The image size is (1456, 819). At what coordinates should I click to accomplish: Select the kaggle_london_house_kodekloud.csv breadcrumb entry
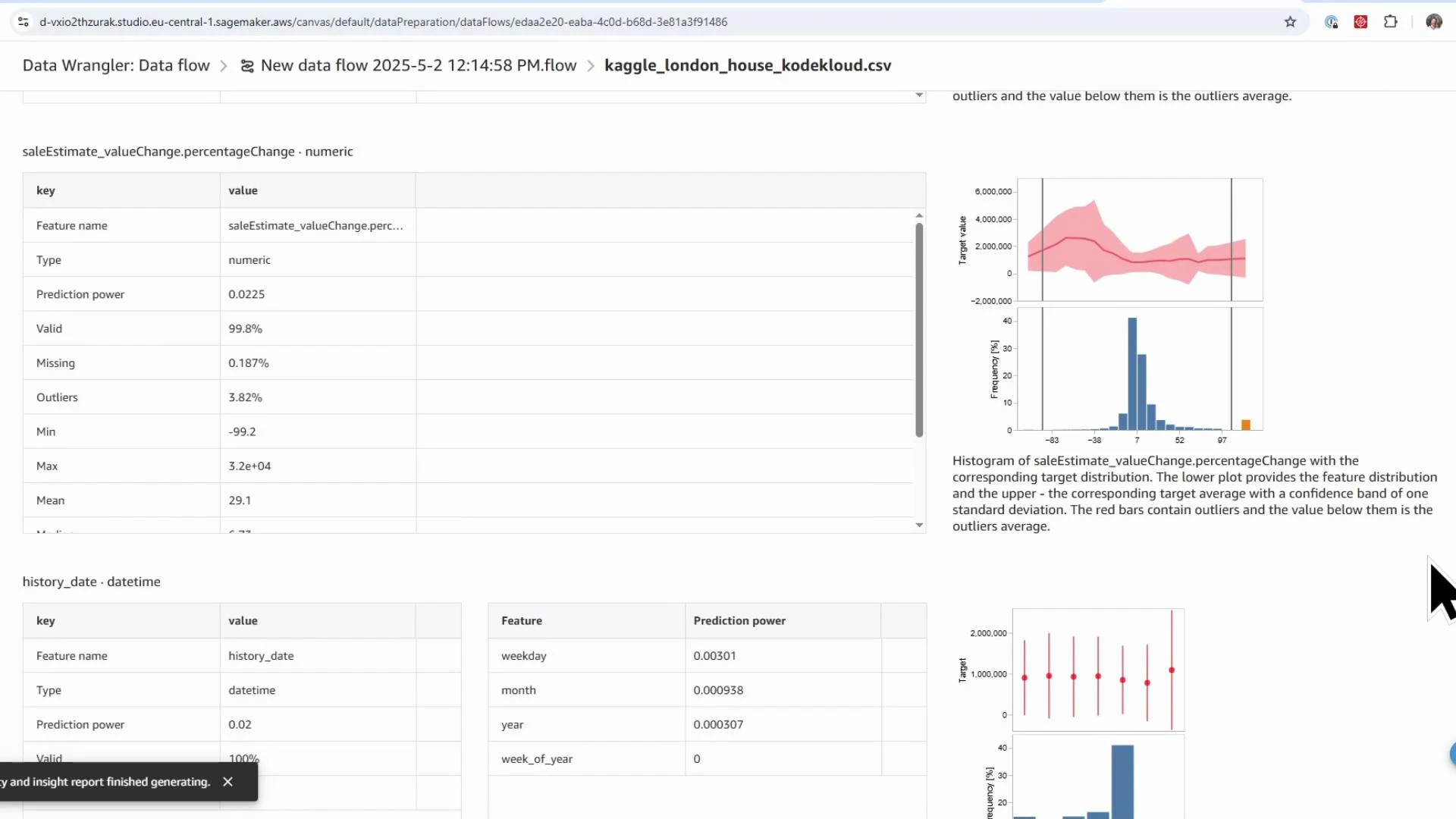coord(747,66)
